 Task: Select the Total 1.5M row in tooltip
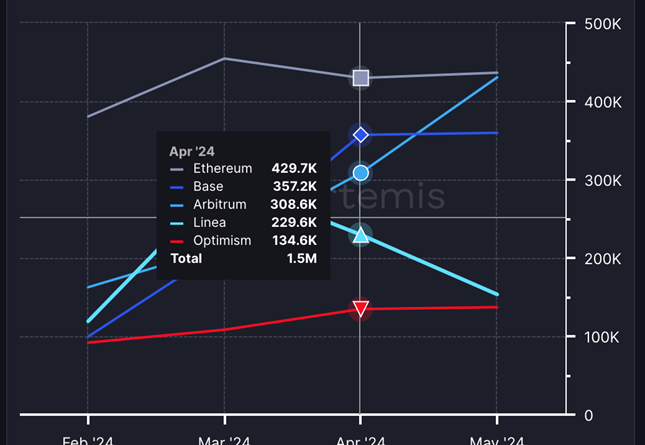243,259
